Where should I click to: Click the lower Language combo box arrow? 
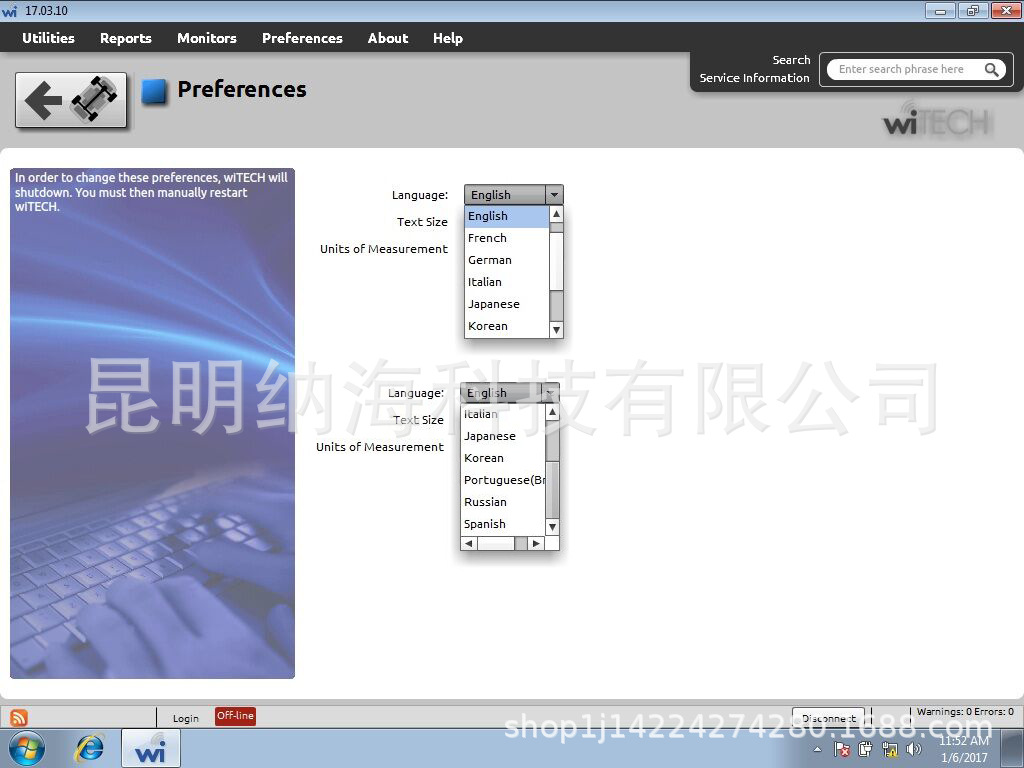tap(550, 392)
